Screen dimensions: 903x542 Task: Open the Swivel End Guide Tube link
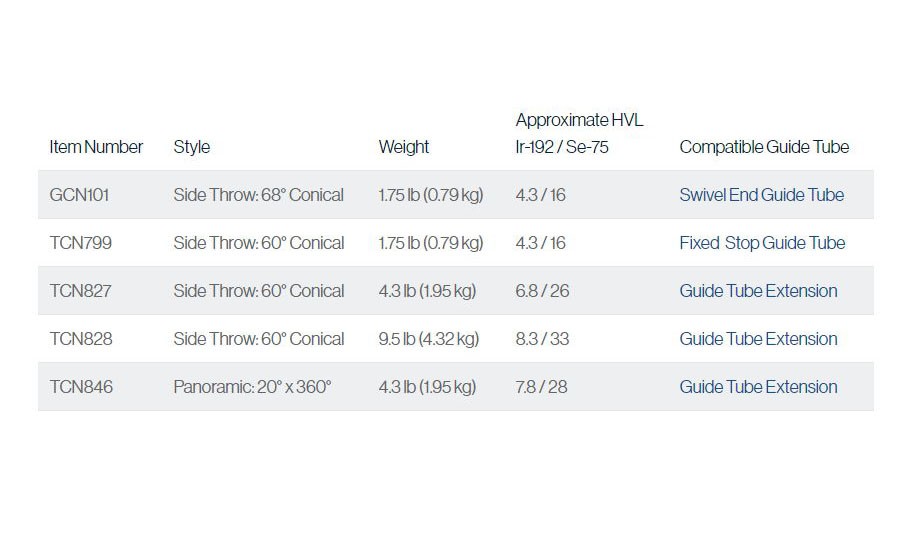click(761, 195)
